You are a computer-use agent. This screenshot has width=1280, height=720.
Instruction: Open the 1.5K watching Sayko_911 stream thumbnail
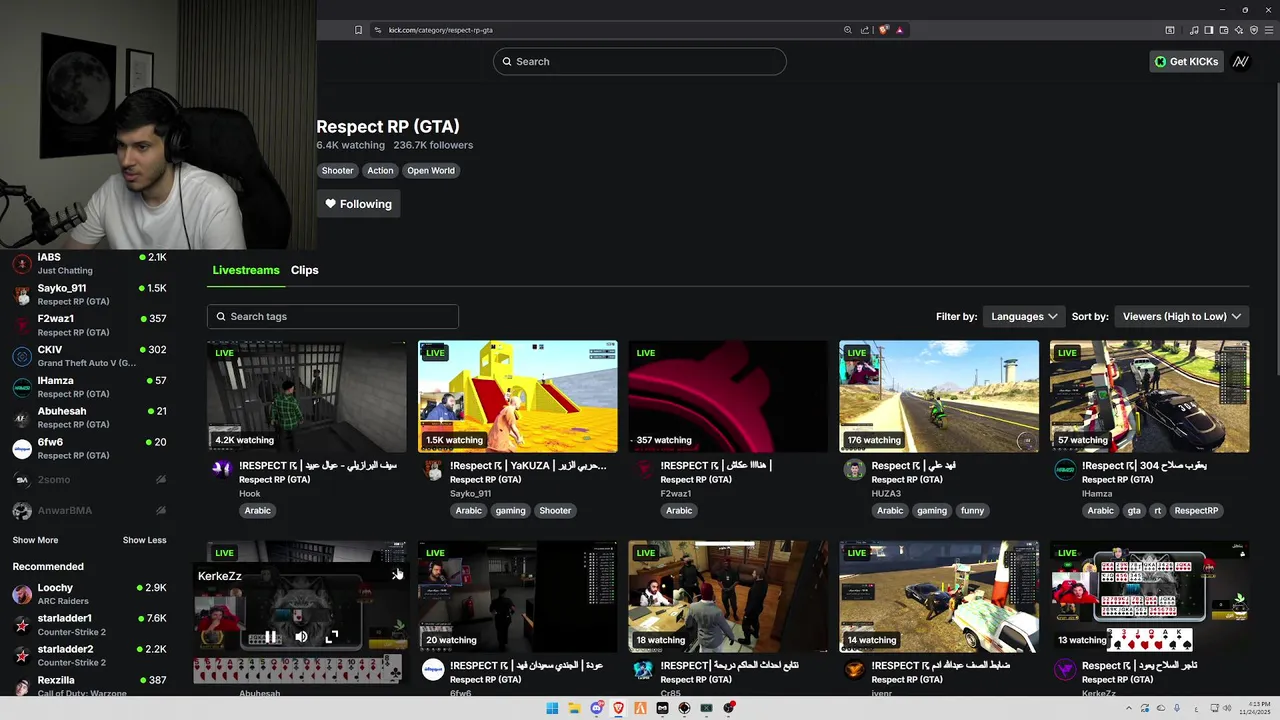[518, 397]
